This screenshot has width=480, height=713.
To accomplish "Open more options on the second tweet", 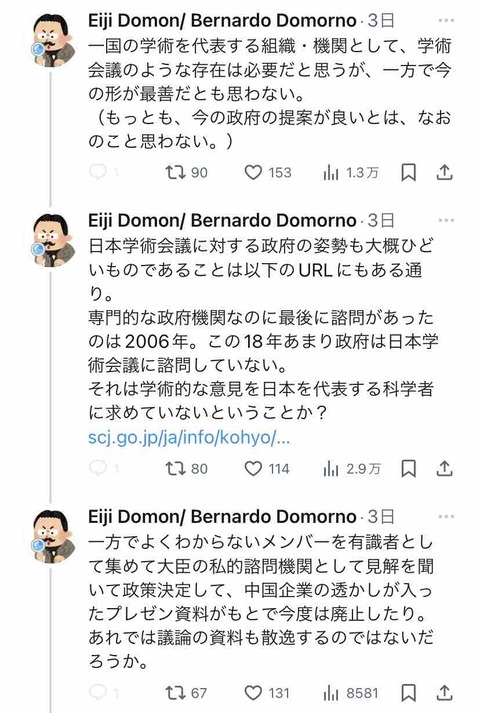I will point(446,221).
